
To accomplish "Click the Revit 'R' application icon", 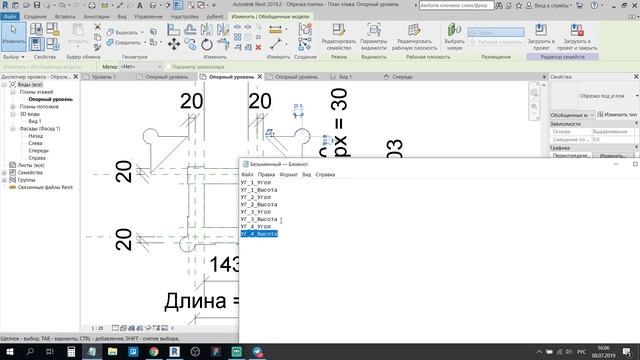I will (5, 5).
